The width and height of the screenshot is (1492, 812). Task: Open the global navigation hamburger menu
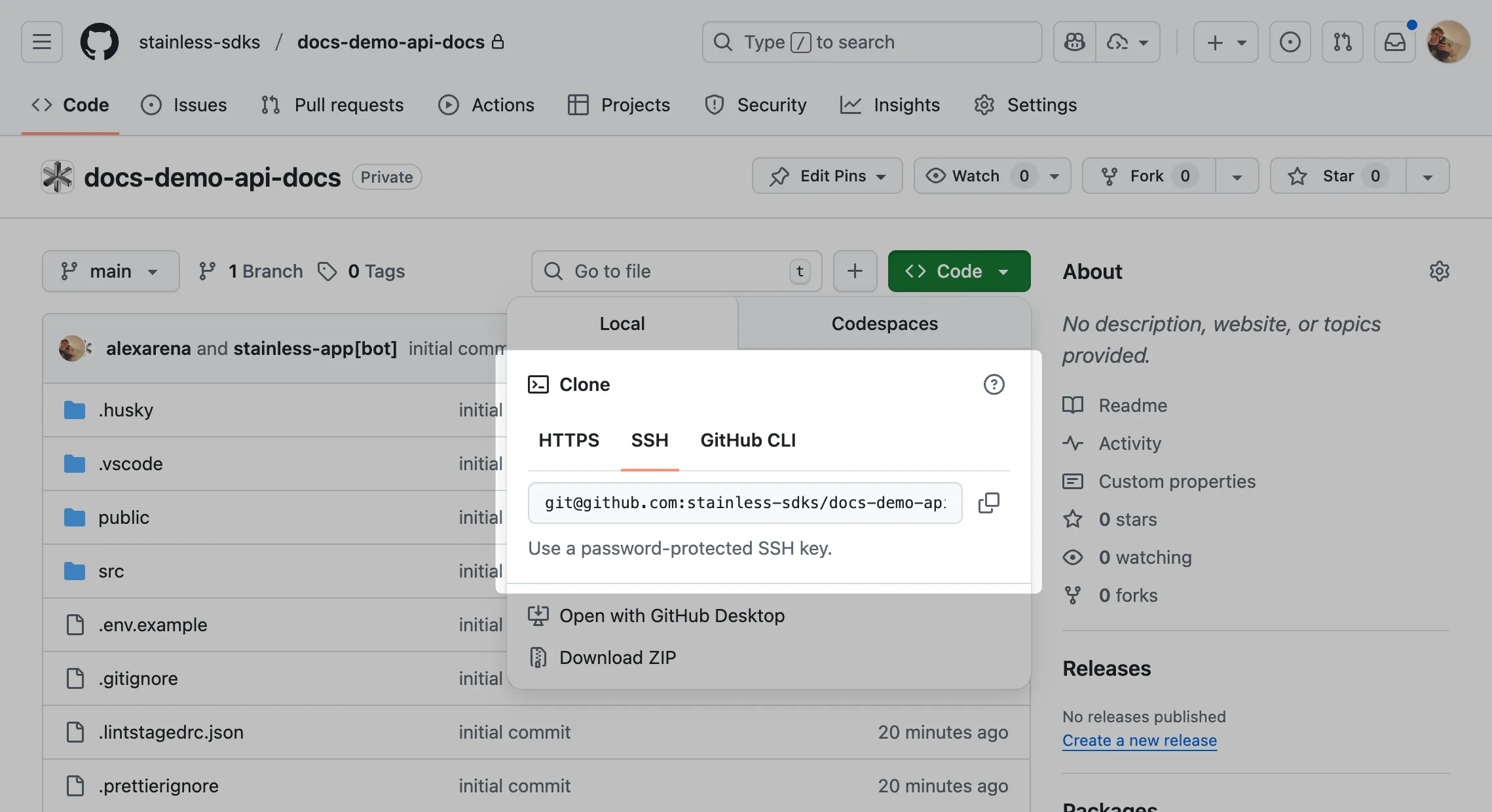point(41,41)
